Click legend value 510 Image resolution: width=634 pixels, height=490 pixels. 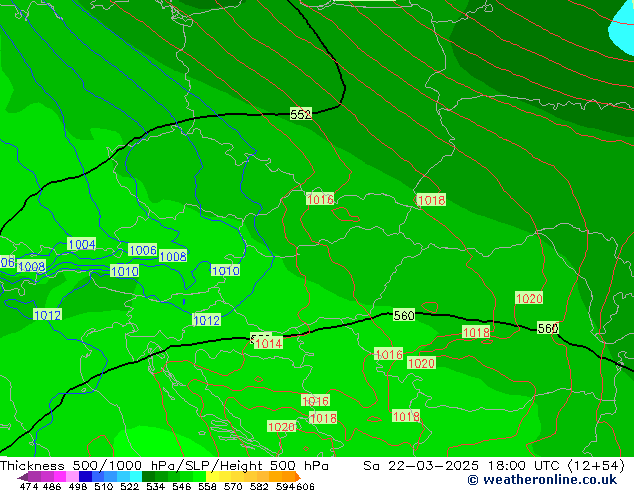click(104, 486)
